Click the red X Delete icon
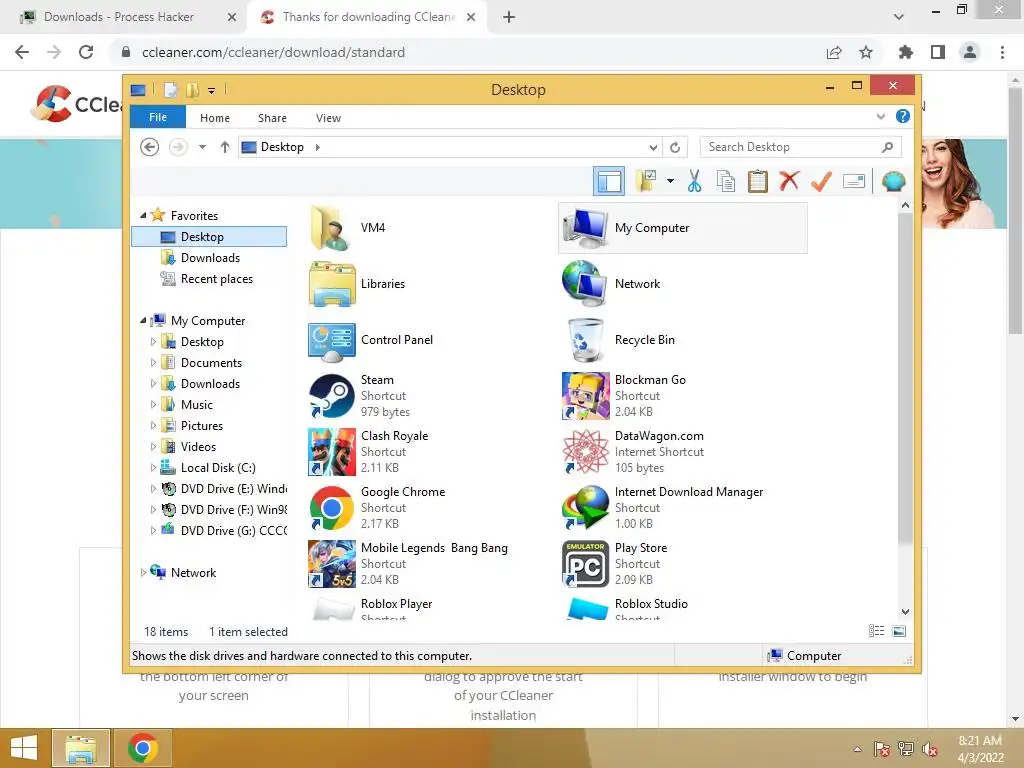 (789, 181)
